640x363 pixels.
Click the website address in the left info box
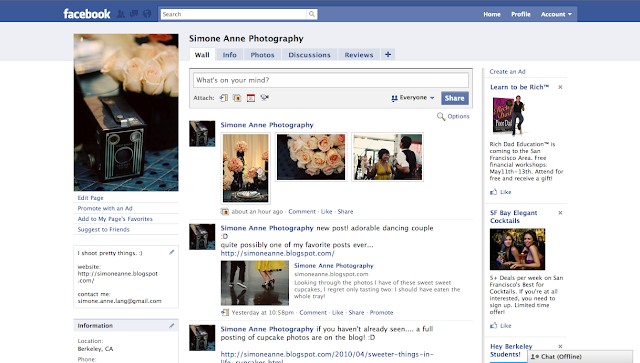click(118, 277)
